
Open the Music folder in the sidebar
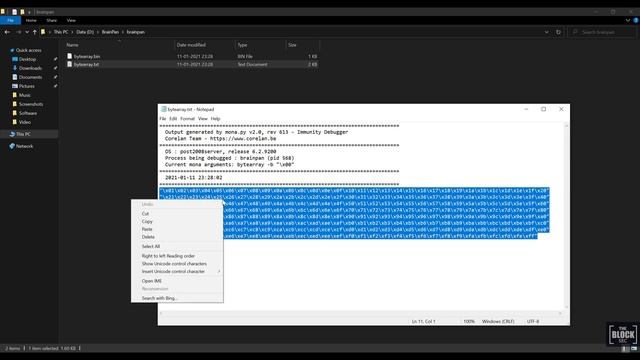24,95
